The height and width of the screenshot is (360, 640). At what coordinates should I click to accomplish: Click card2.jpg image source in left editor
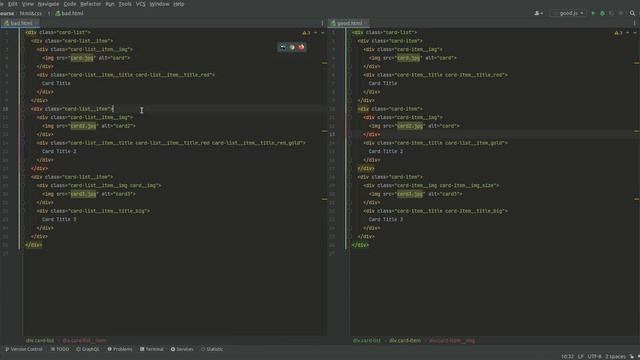[x=83, y=126]
